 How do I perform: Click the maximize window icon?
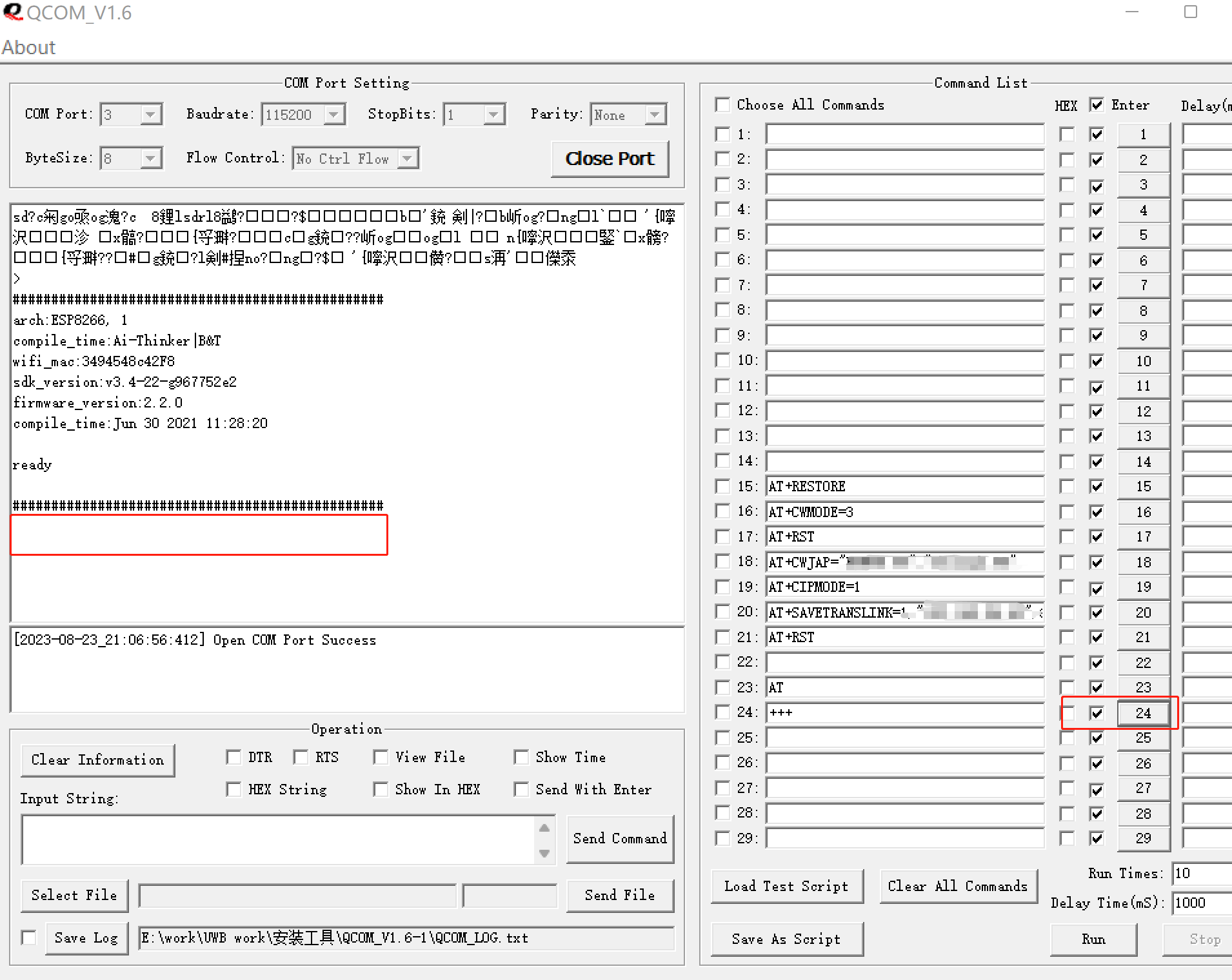(1191, 12)
